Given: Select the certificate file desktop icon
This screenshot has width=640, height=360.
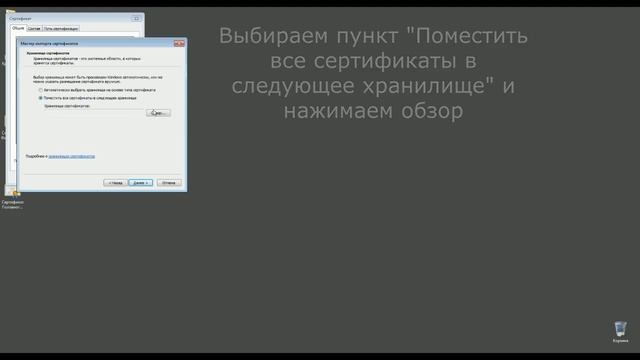Looking at the screenshot, I should tap(13, 198).
